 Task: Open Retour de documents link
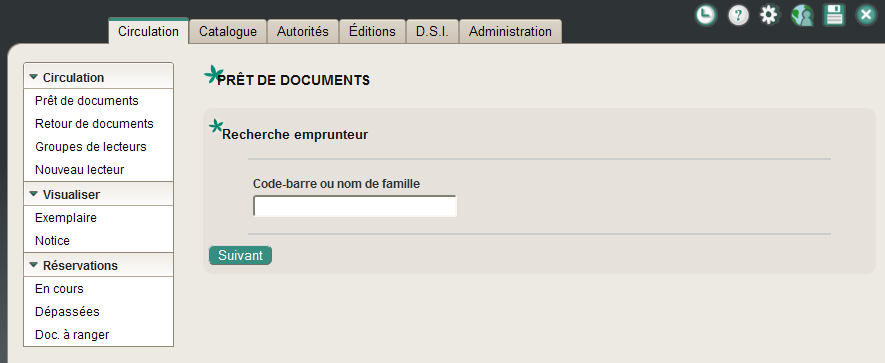pyautogui.click(x=94, y=124)
